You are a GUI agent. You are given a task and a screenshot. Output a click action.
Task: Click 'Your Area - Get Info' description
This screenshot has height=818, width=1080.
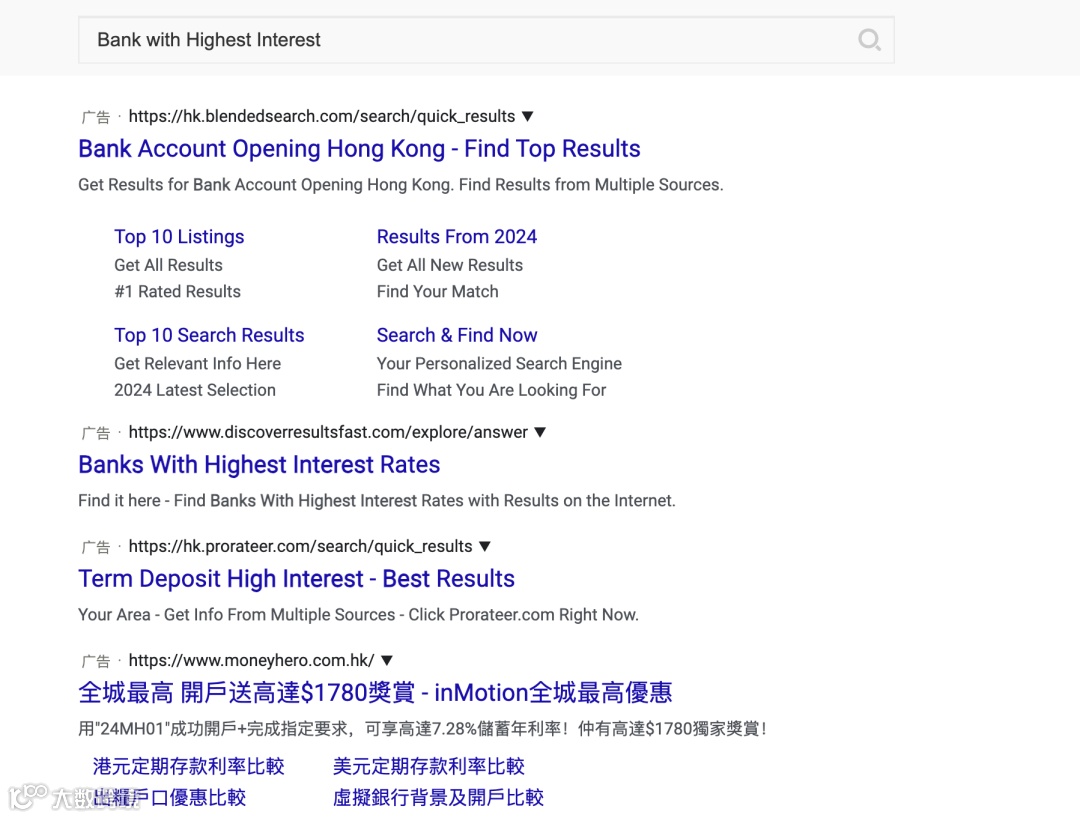(358, 615)
